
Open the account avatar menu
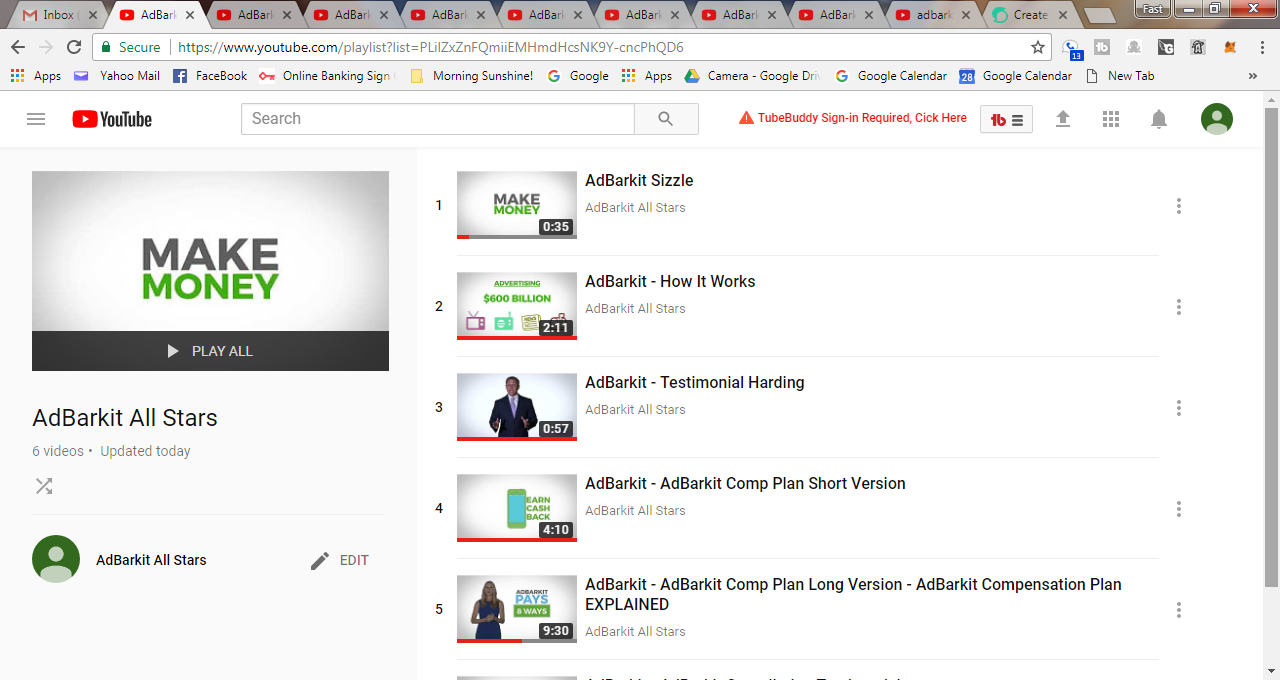click(x=1217, y=119)
